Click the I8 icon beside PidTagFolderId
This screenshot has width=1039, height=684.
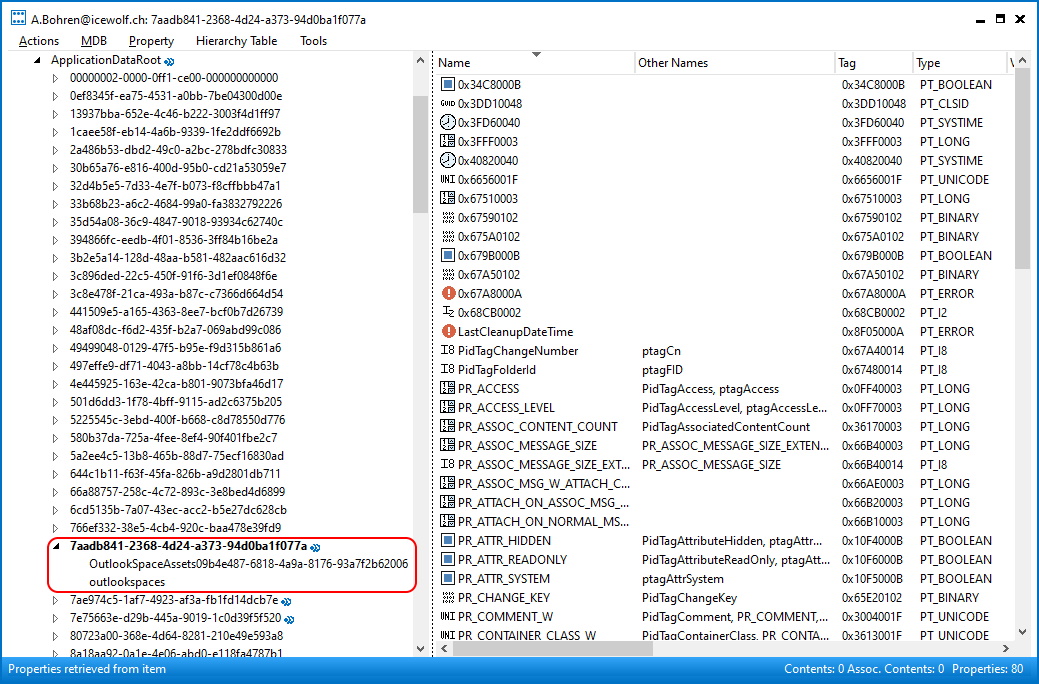pyautogui.click(x=448, y=369)
